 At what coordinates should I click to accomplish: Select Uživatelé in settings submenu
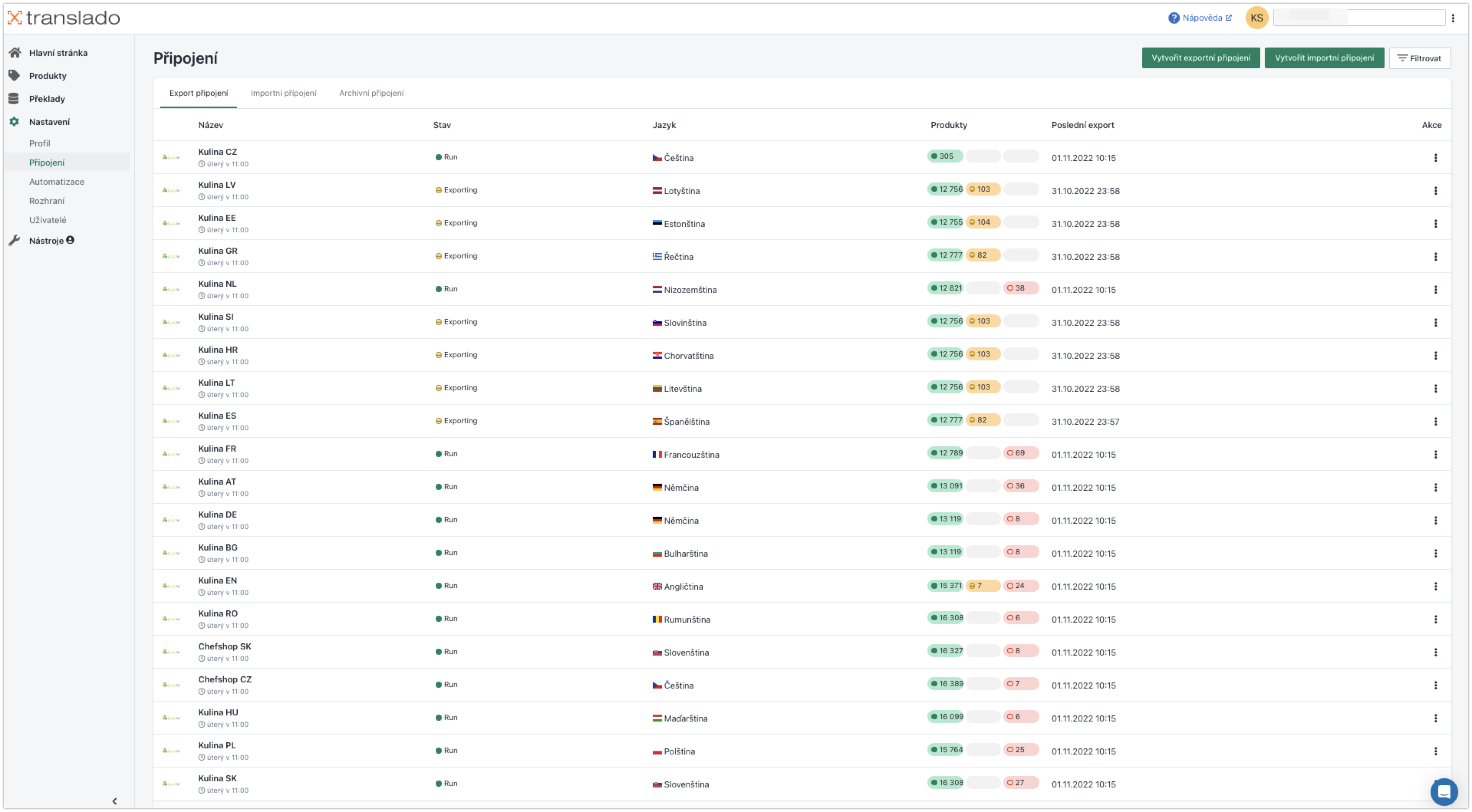point(48,220)
